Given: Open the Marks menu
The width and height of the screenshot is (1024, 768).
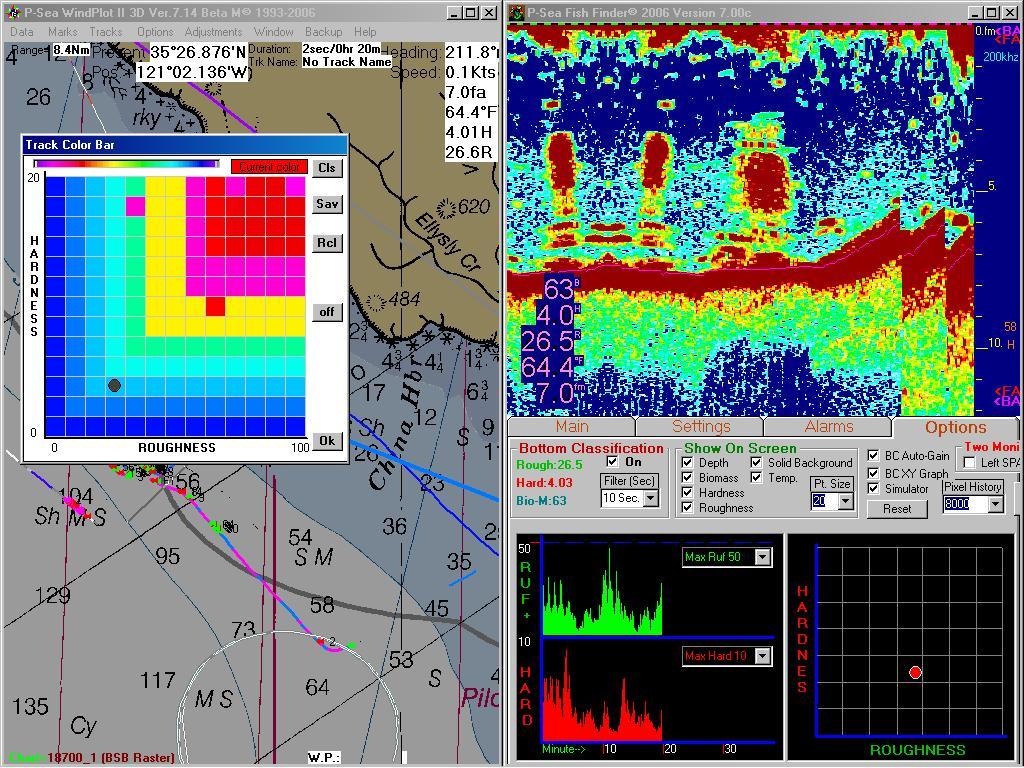Looking at the screenshot, I should coord(63,31).
